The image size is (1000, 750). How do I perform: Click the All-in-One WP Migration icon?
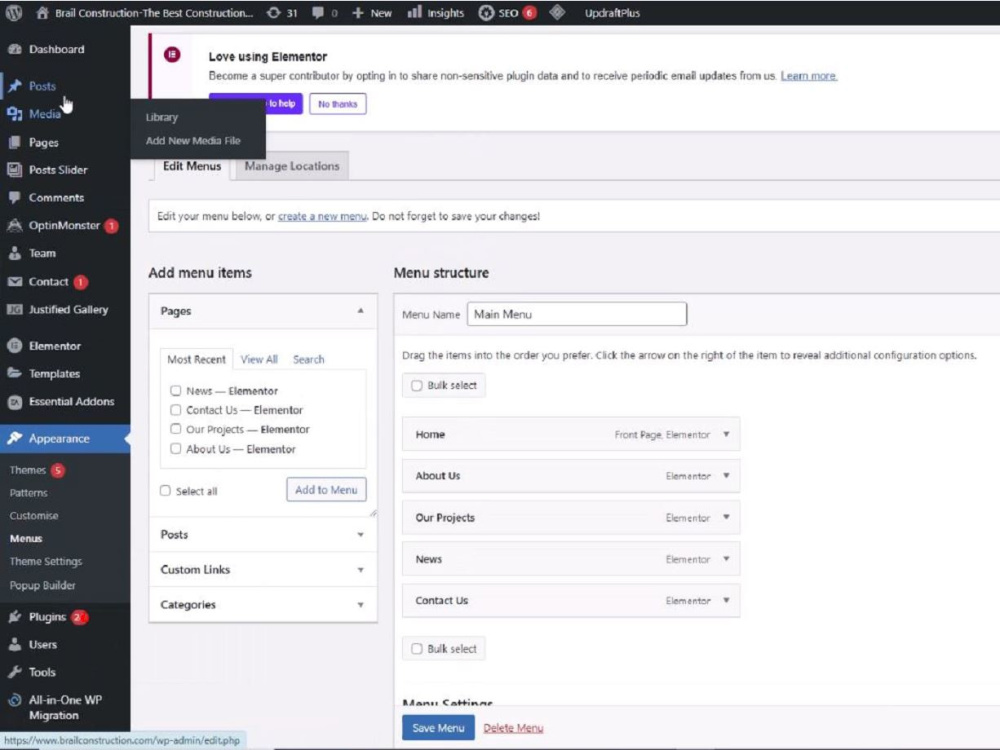tap(15, 700)
